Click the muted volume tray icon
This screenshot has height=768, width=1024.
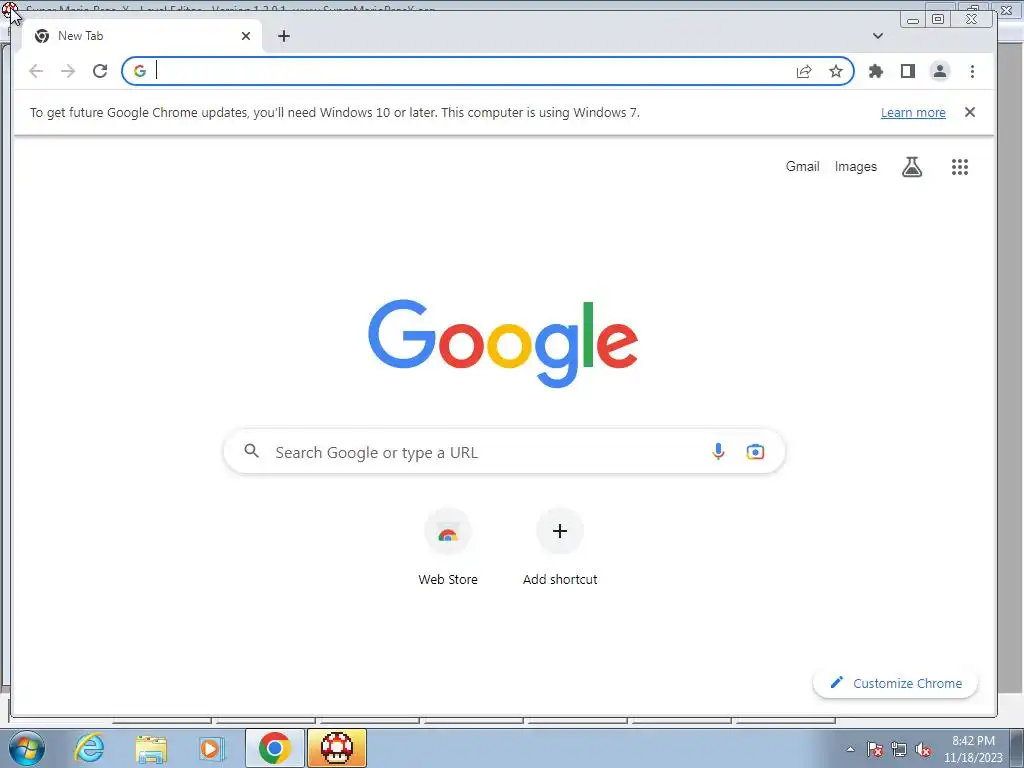coord(923,749)
